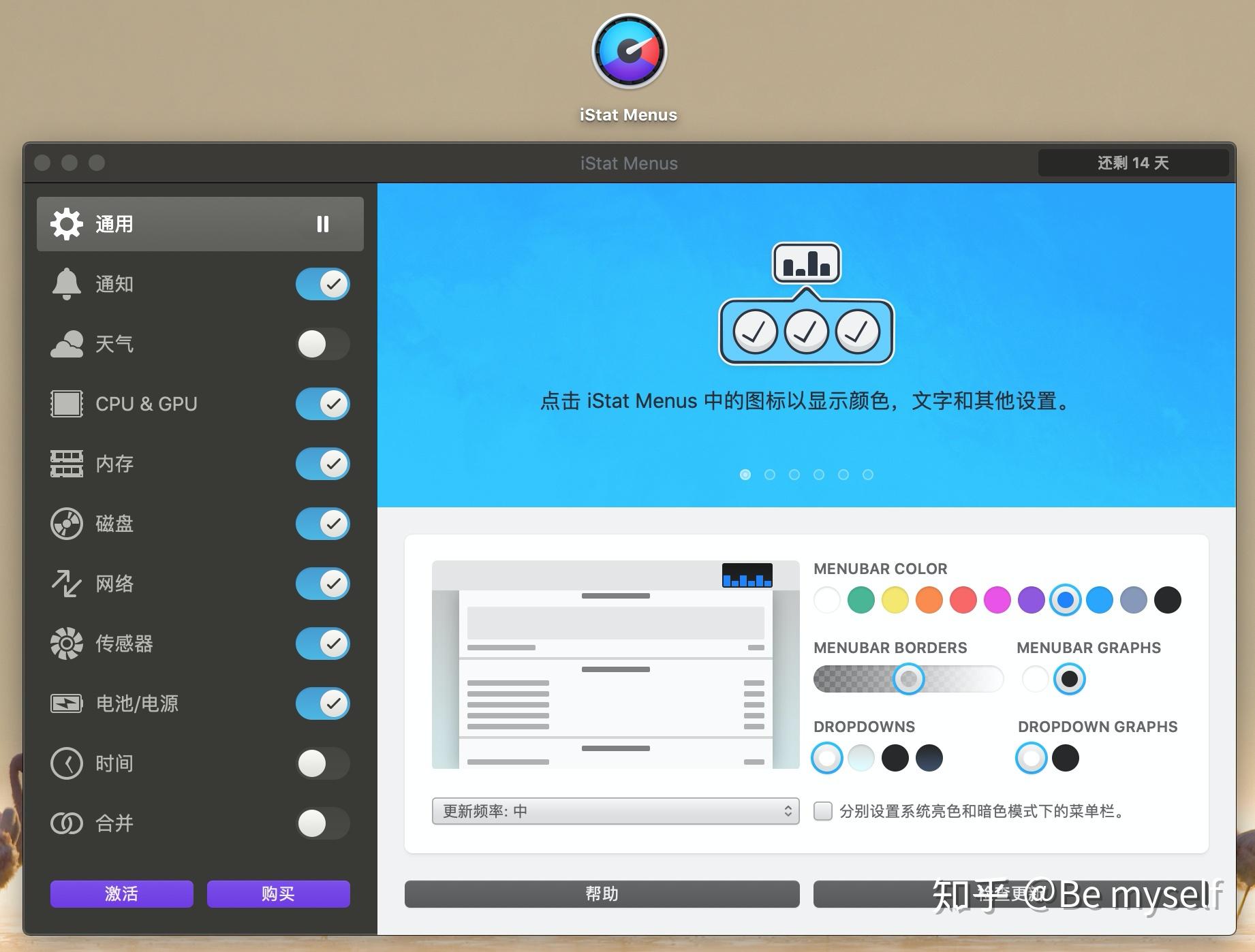1255x952 pixels.
Task: Click the gear icon for General settings
Action: [67, 224]
